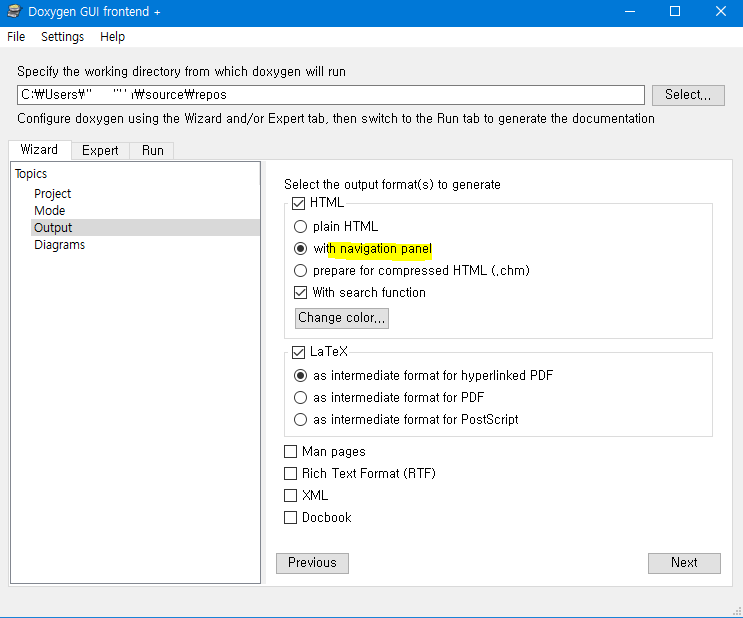Image resolution: width=743 pixels, height=618 pixels.
Task: Enable the Rich Text Format (RTF) checkbox
Action: coord(290,473)
